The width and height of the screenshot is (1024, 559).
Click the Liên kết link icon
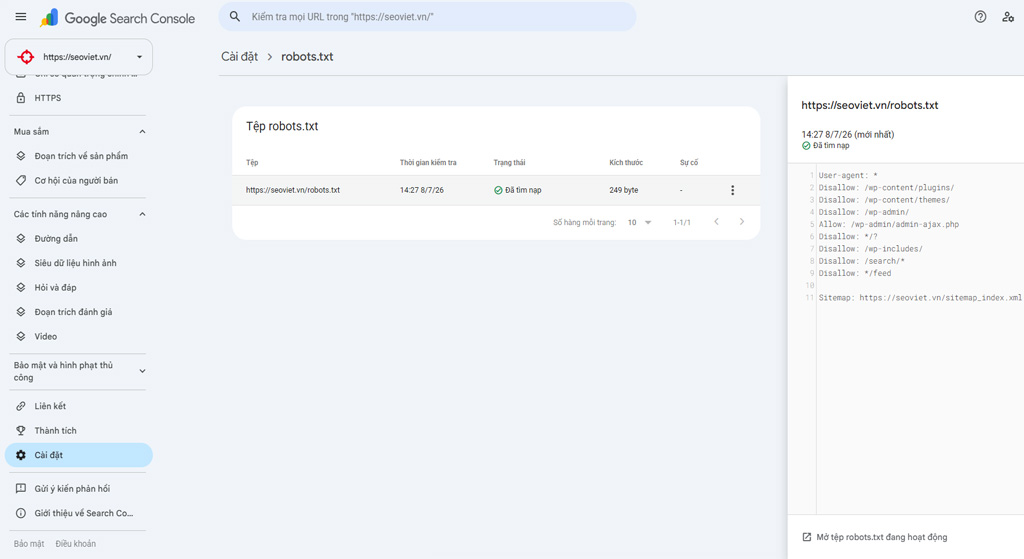(21, 406)
